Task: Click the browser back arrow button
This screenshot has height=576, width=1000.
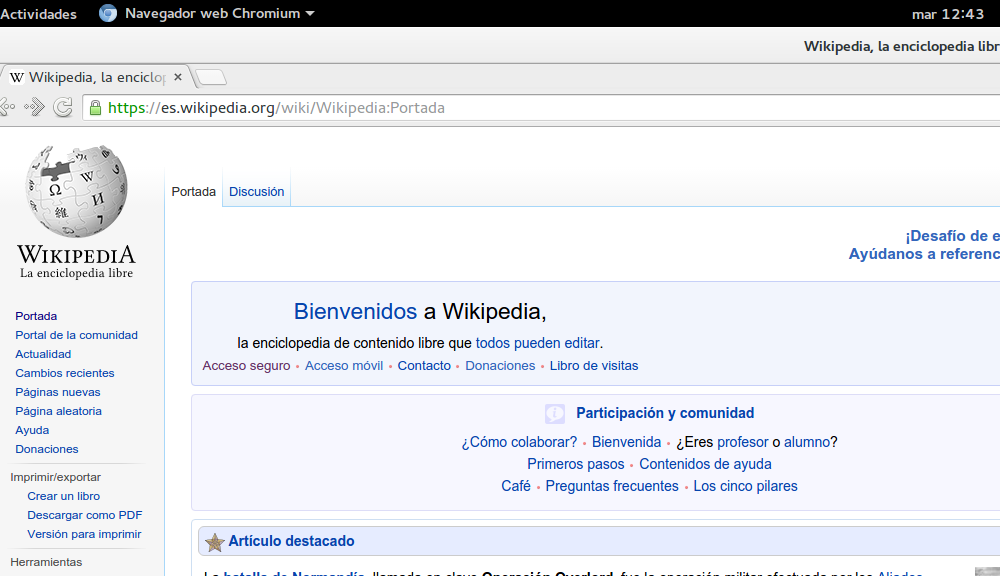Action: [8, 107]
